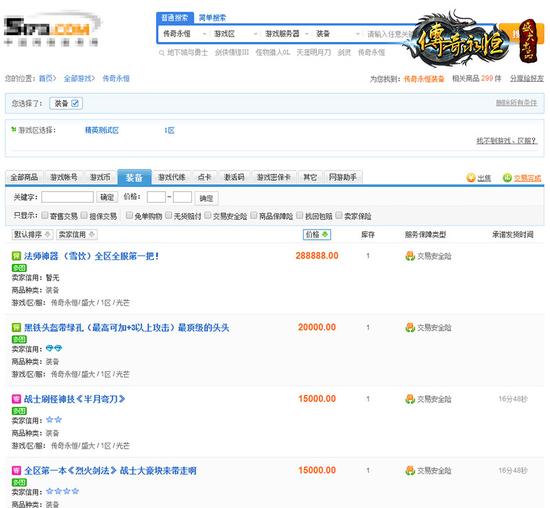Click 交易安全险 icon in 20000.00 row
Image resolution: width=550 pixels, height=508 pixels.
pyautogui.click(x=410, y=328)
